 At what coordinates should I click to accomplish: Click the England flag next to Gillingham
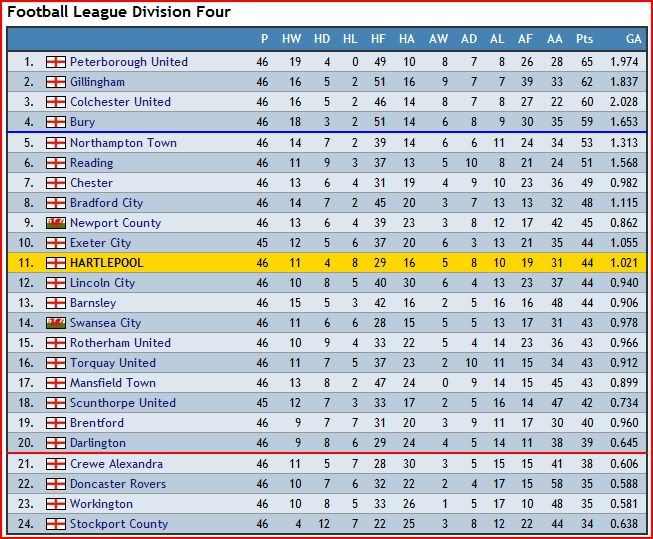coord(56,82)
